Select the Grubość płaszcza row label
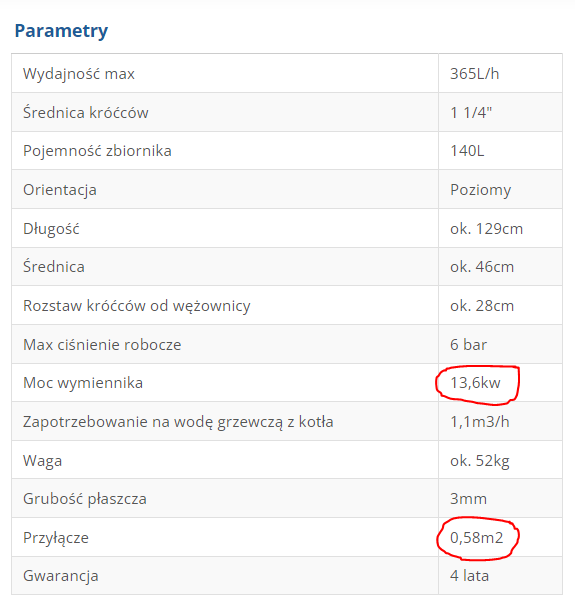Viewport: 575px width, 613px height. click(x=85, y=499)
